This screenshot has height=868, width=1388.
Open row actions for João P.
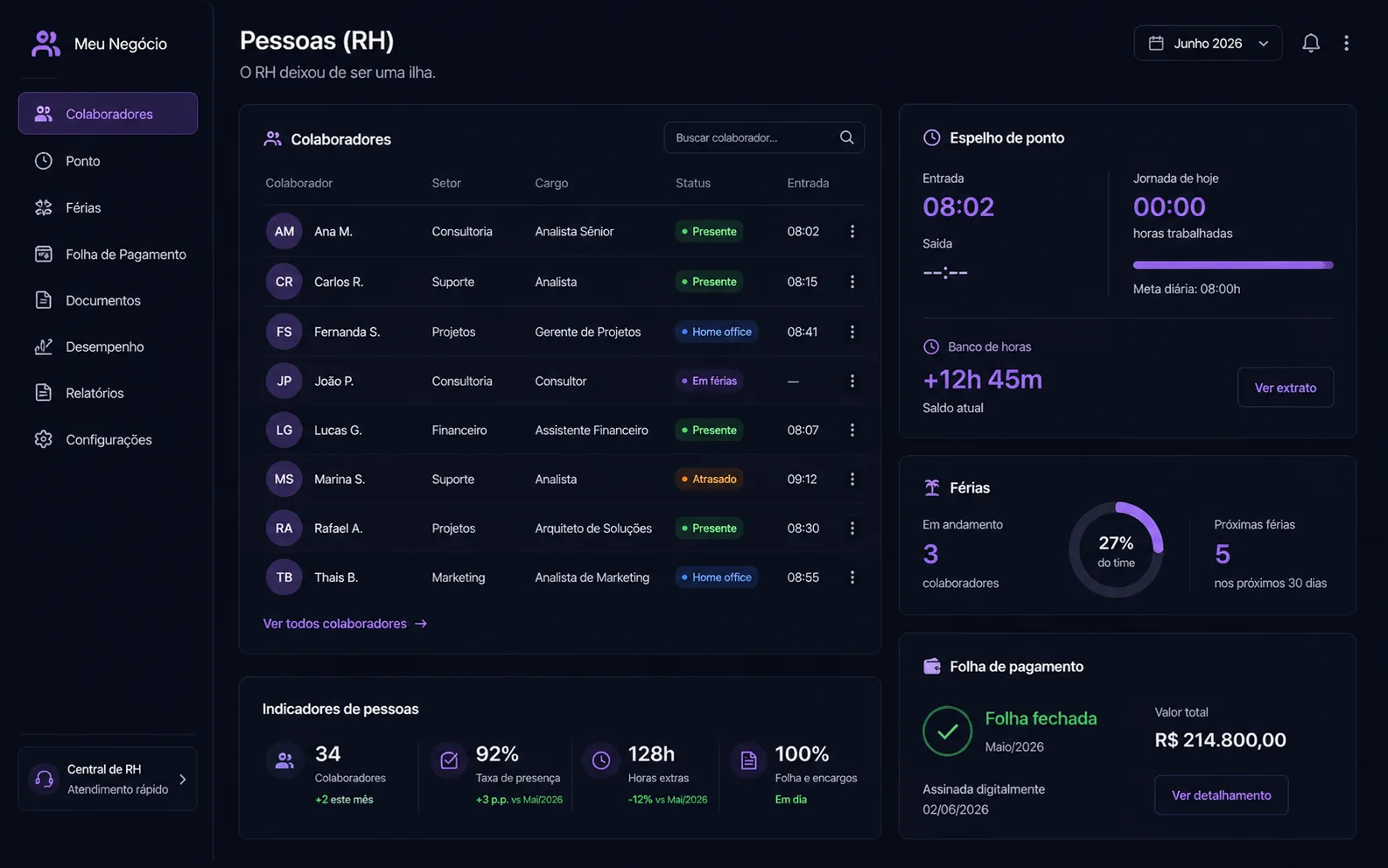click(852, 381)
